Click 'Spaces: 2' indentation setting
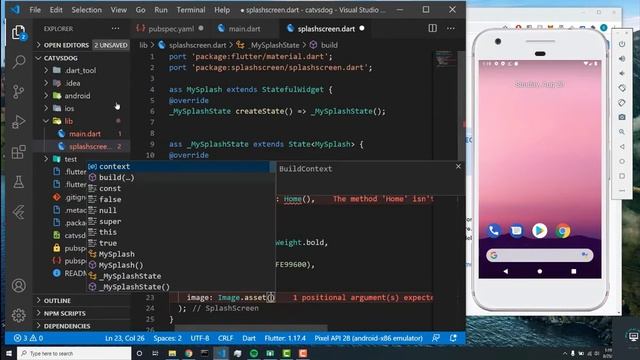Viewport: 640px width, 360px height. (x=168, y=338)
